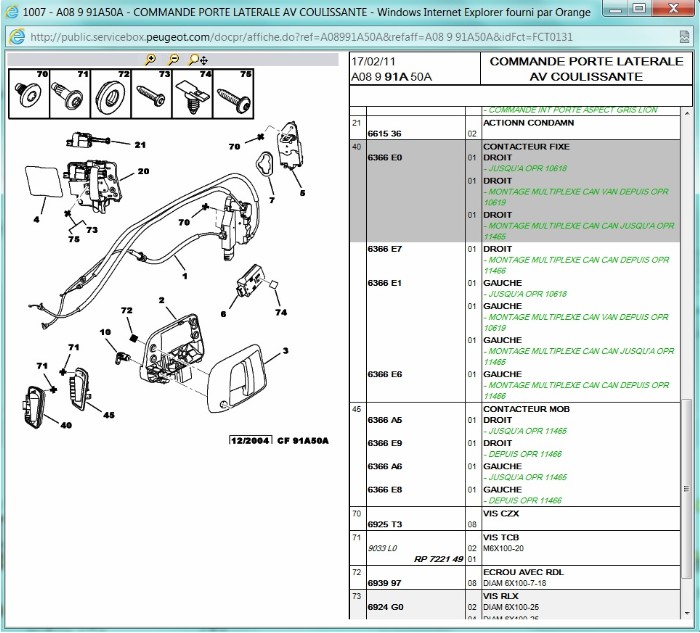Click callout number 10 in the diagram
The height and width of the screenshot is (633, 700).
tap(105, 332)
